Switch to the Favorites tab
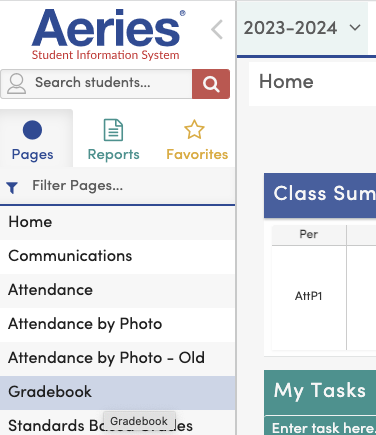 (x=197, y=140)
